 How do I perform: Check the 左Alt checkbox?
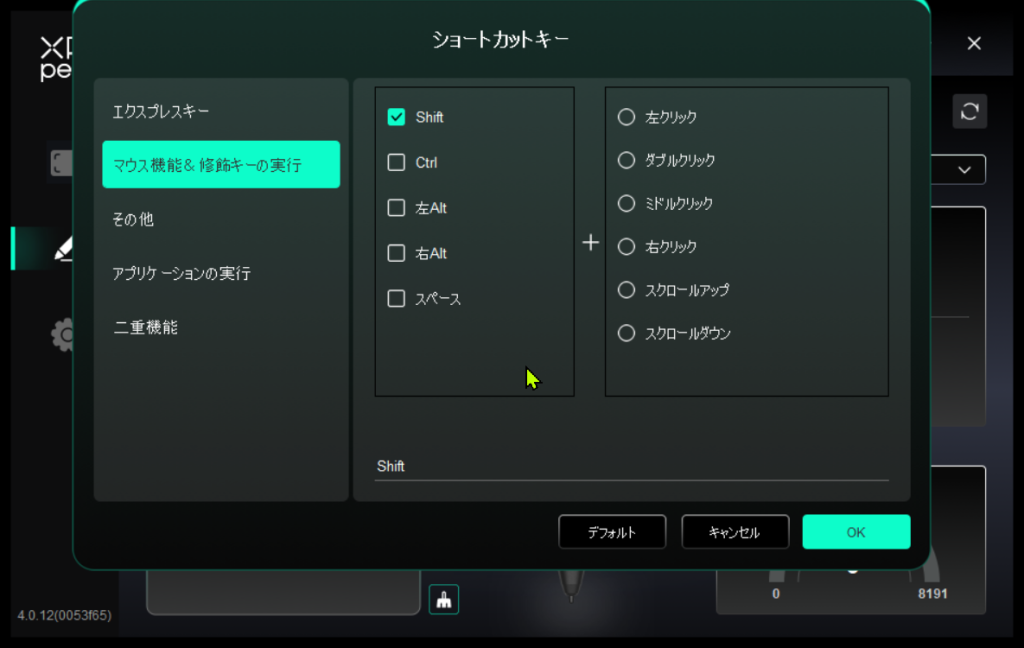tap(396, 208)
